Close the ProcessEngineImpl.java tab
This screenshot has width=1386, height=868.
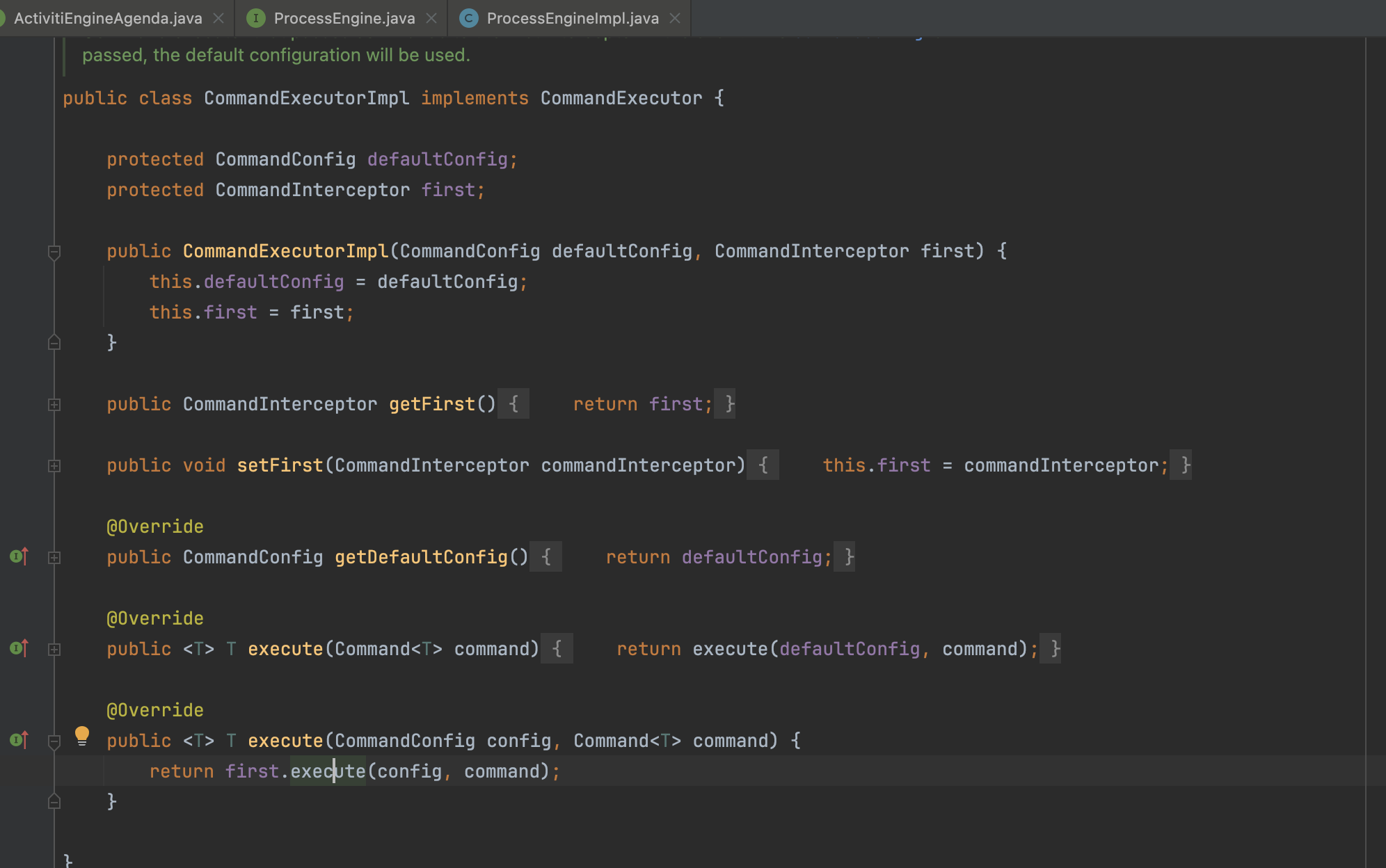[675, 18]
